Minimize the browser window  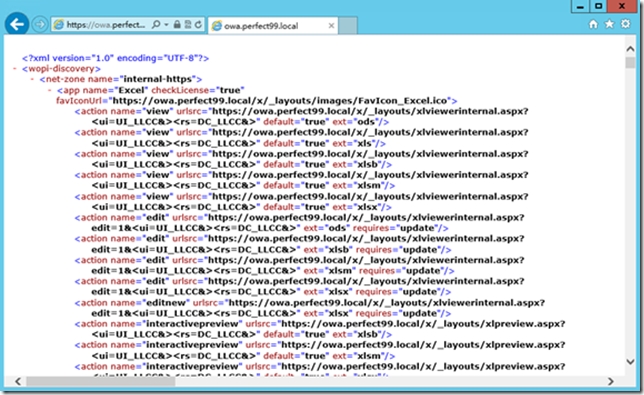[x=580, y=6]
